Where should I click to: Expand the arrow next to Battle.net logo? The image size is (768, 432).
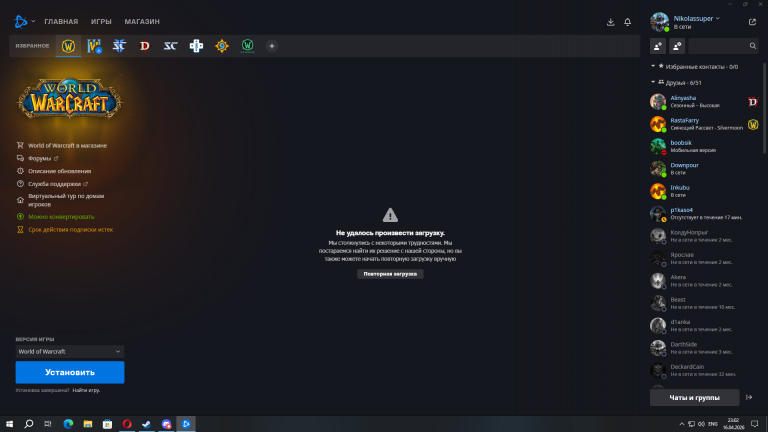coord(33,22)
